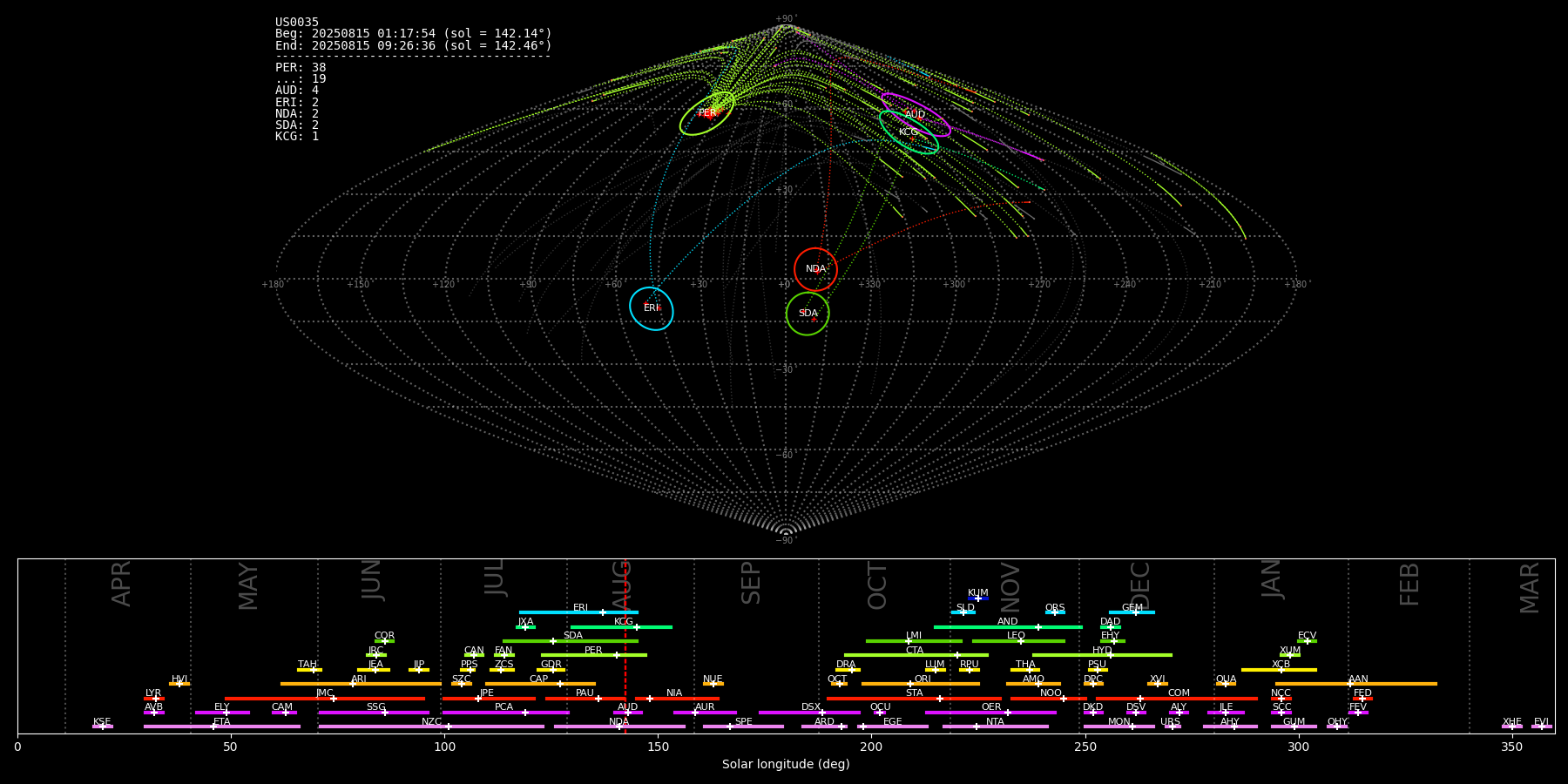Select the cyan ERI radiant circle
The width and height of the screenshot is (1568, 784).
[x=652, y=308]
